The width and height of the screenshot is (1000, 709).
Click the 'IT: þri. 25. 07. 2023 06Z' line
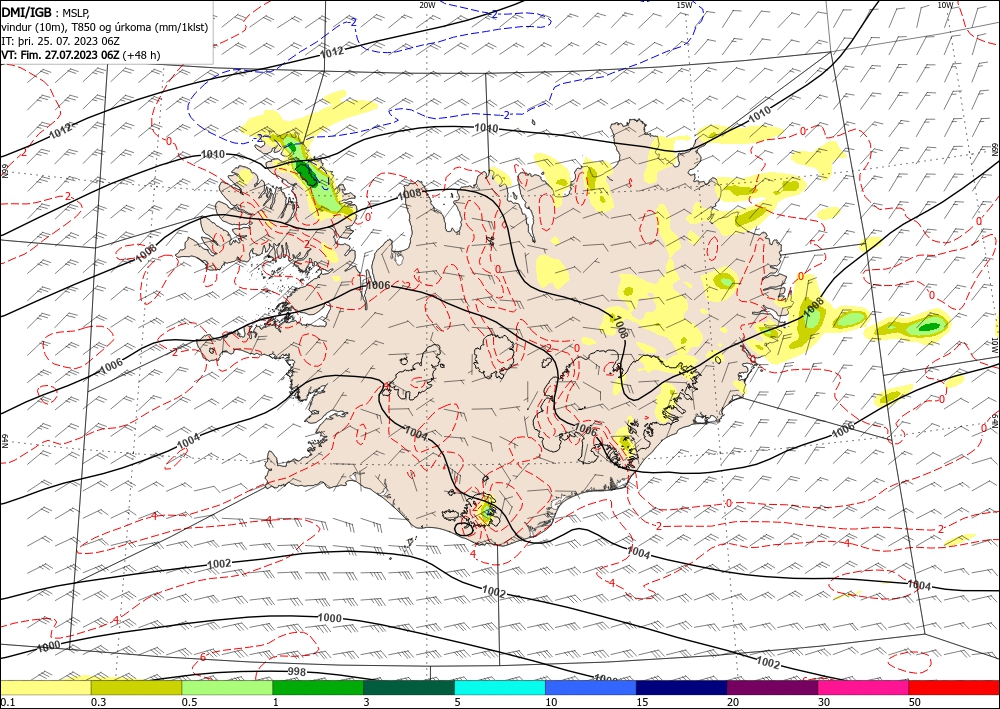pos(61,41)
